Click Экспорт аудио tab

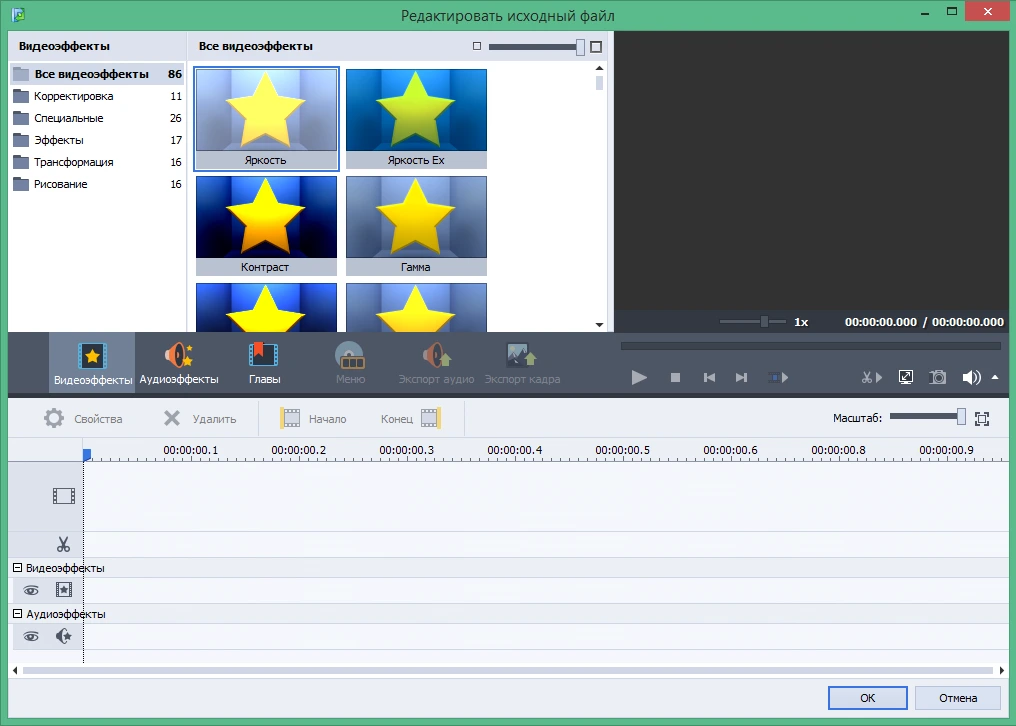pos(436,363)
